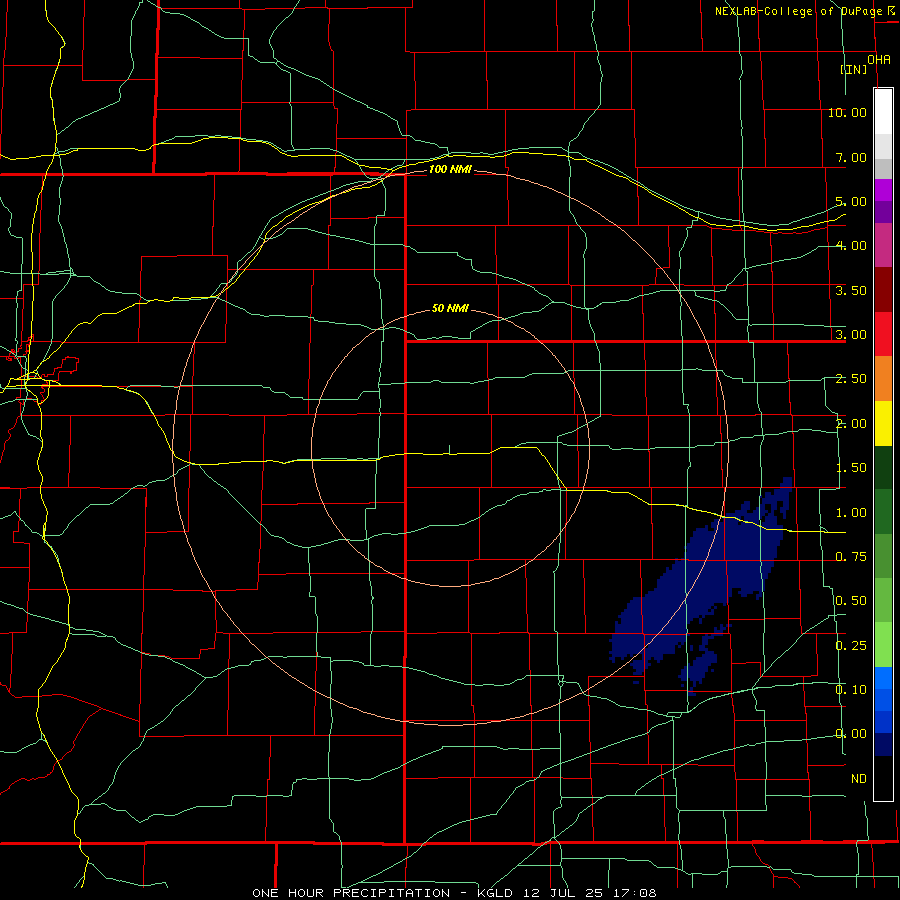Pick the white 10.00 inch legend swatch
The height and width of the screenshot is (900, 900).
click(x=883, y=112)
